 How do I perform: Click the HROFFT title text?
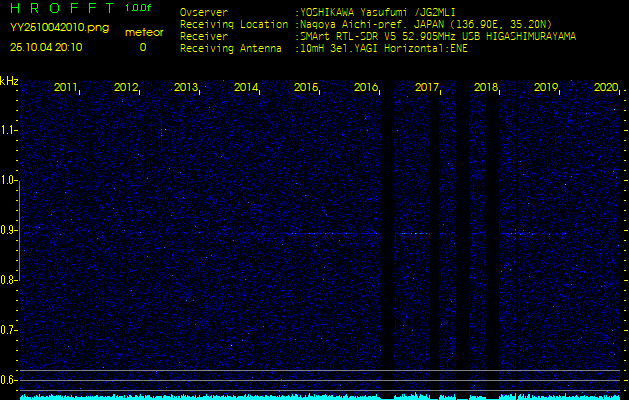(62, 8)
